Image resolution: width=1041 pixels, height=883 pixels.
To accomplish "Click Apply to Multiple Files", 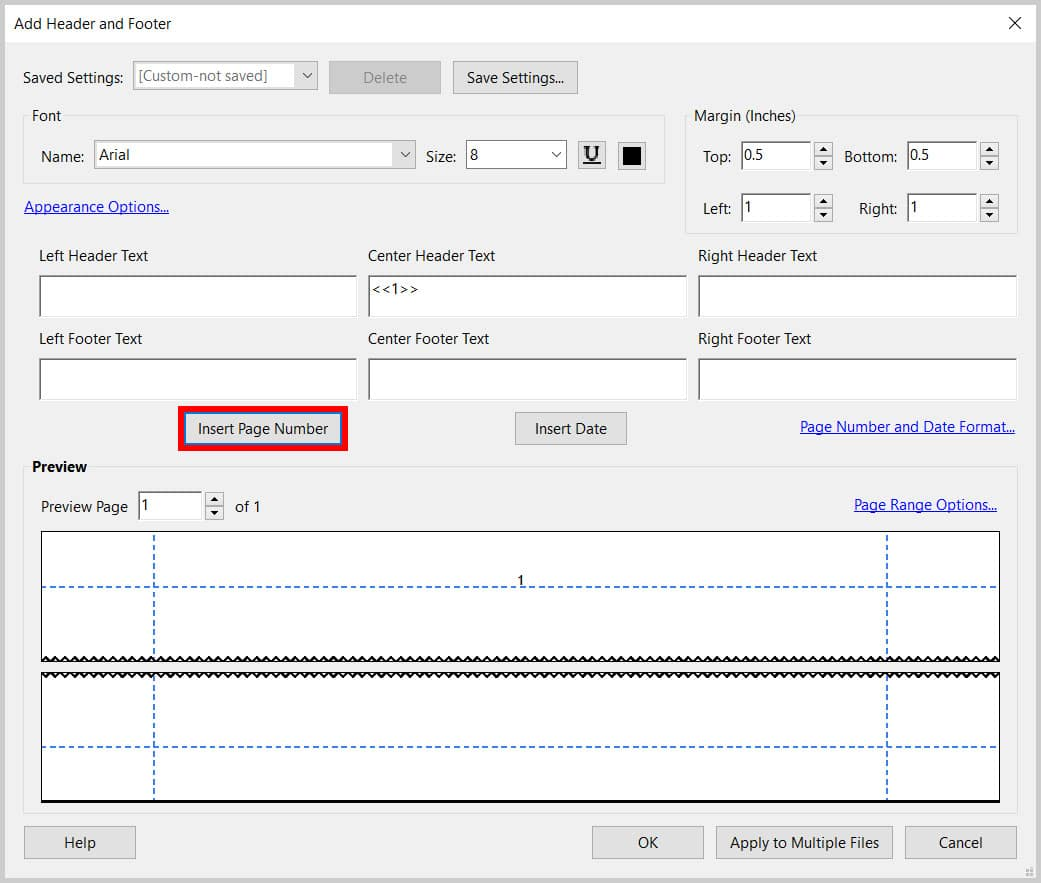I will (x=804, y=842).
